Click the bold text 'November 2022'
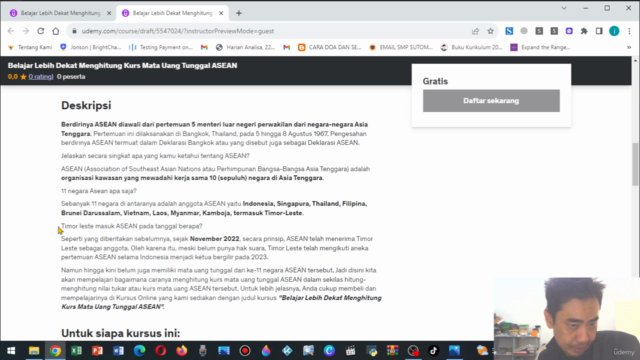This screenshot has width=640, height=360. 214,239
